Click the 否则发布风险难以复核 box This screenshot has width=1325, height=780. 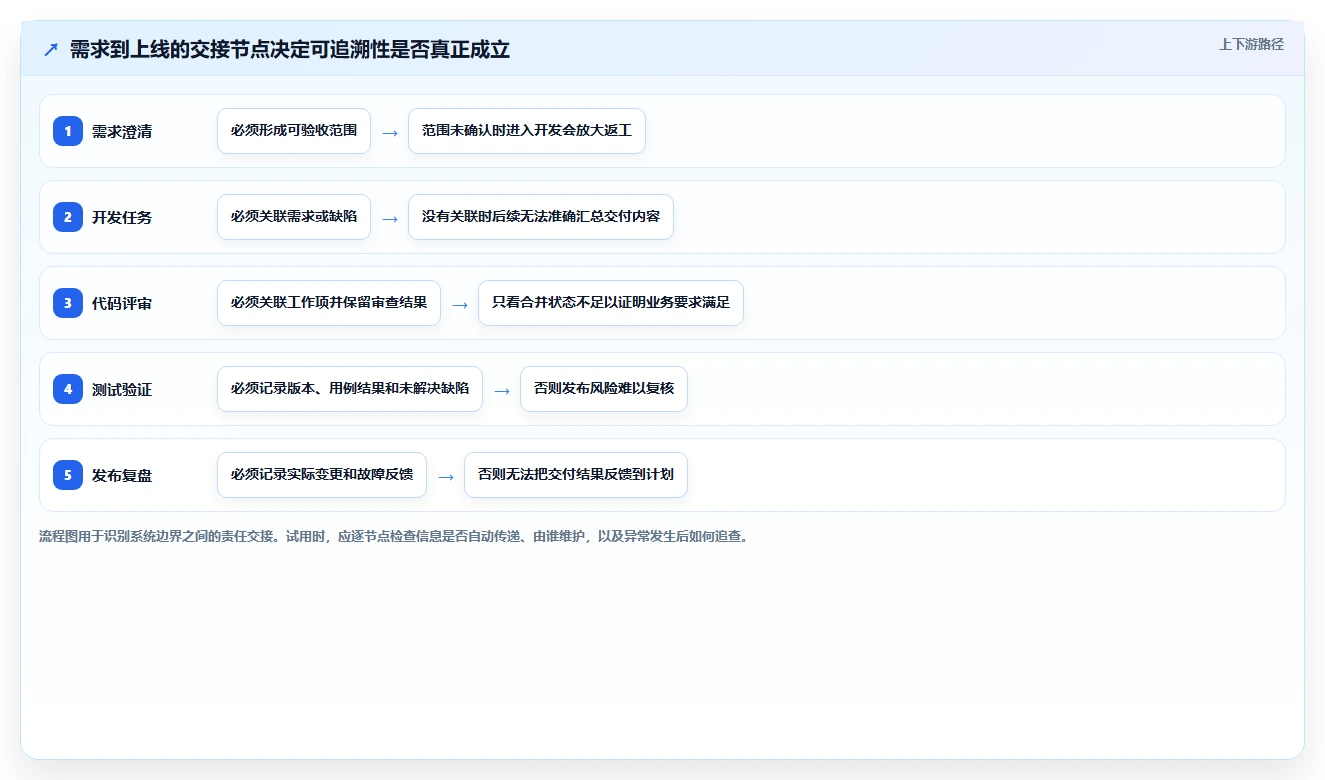(x=604, y=389)
